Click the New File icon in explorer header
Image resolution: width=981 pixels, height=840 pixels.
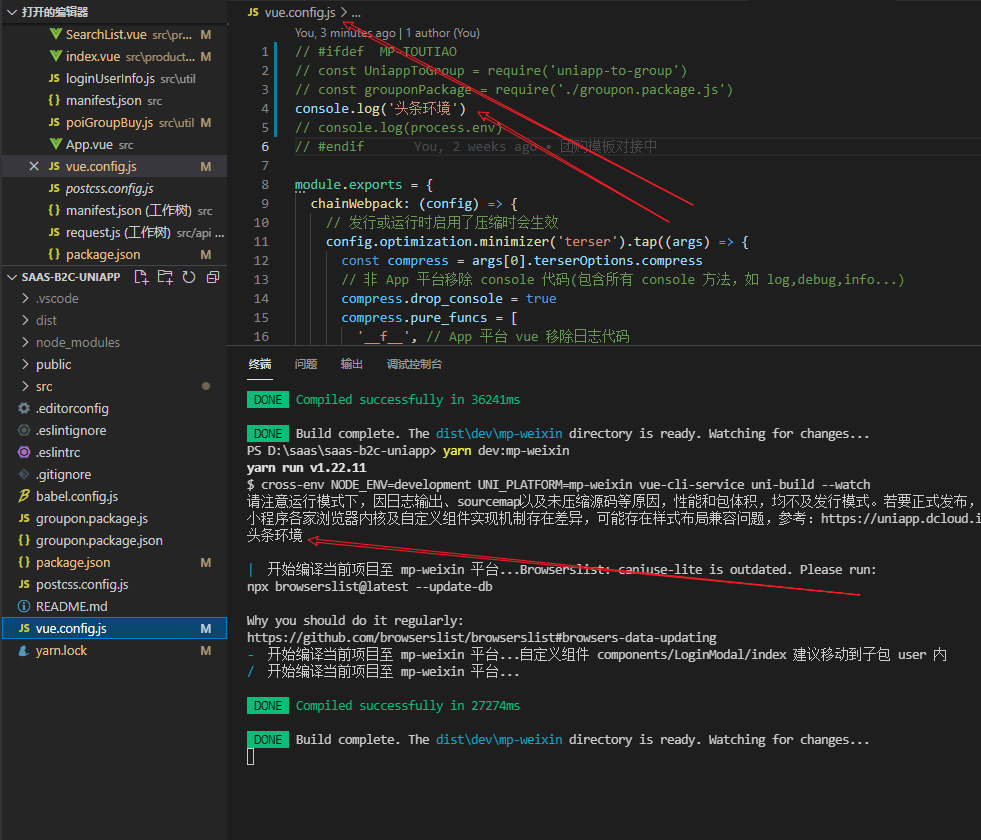tap(141, 277)
